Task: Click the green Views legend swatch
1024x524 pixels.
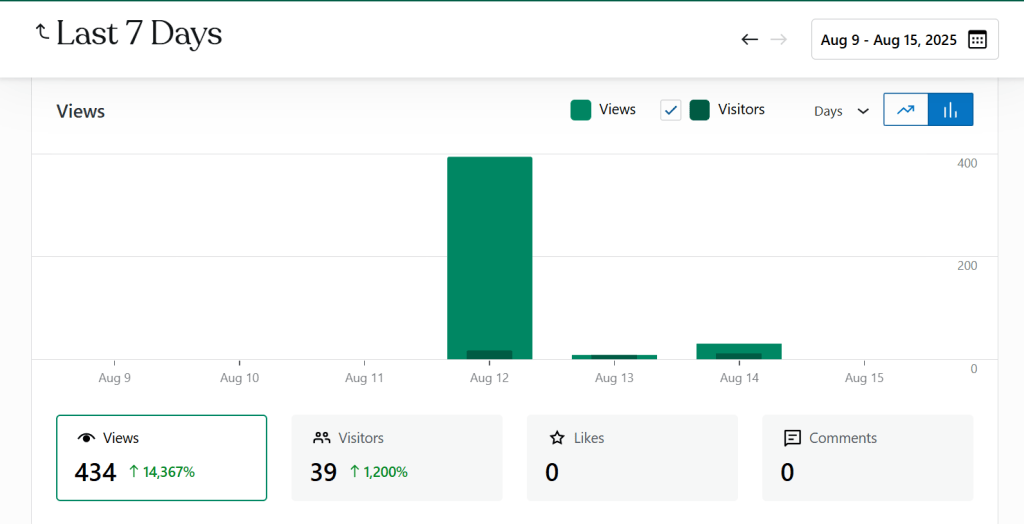Action: pos(581,110)
